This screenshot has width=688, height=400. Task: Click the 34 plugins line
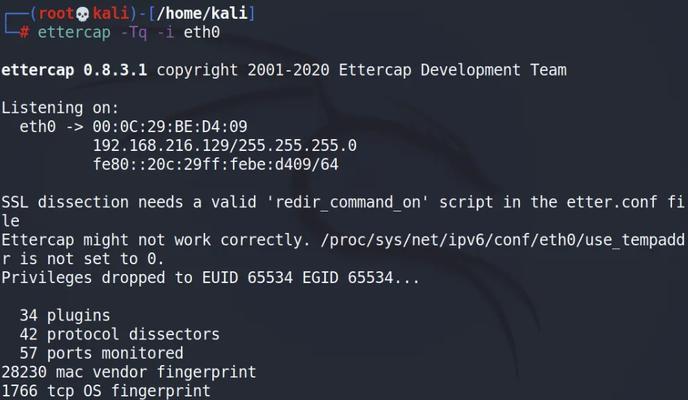[64, 315]
